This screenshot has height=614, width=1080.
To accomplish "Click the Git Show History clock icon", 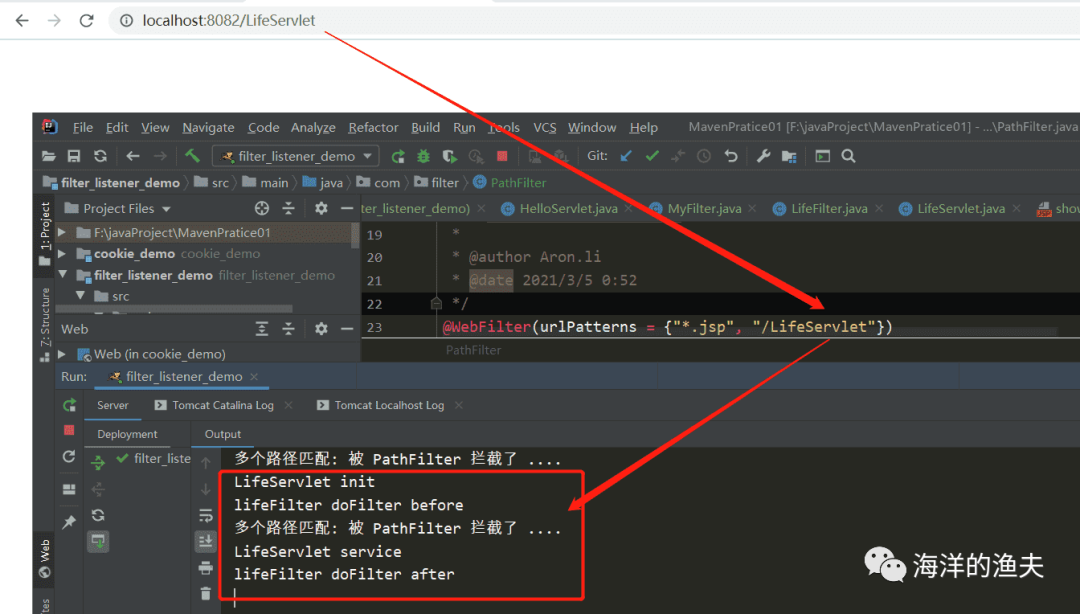I will (703, 156).
